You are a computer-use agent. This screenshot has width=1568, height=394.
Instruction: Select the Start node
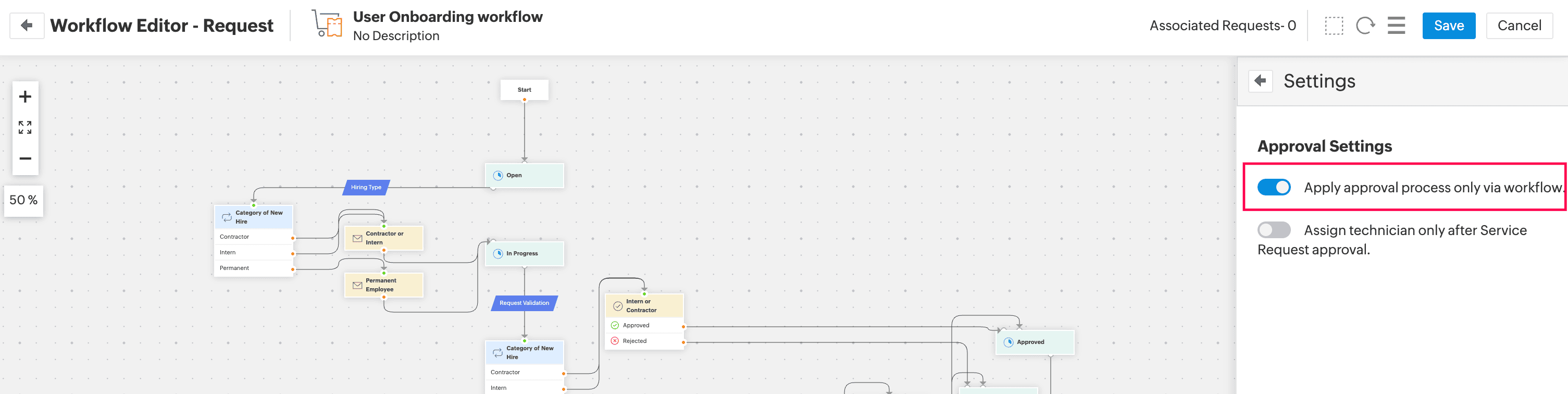click(x=524, y=90)
